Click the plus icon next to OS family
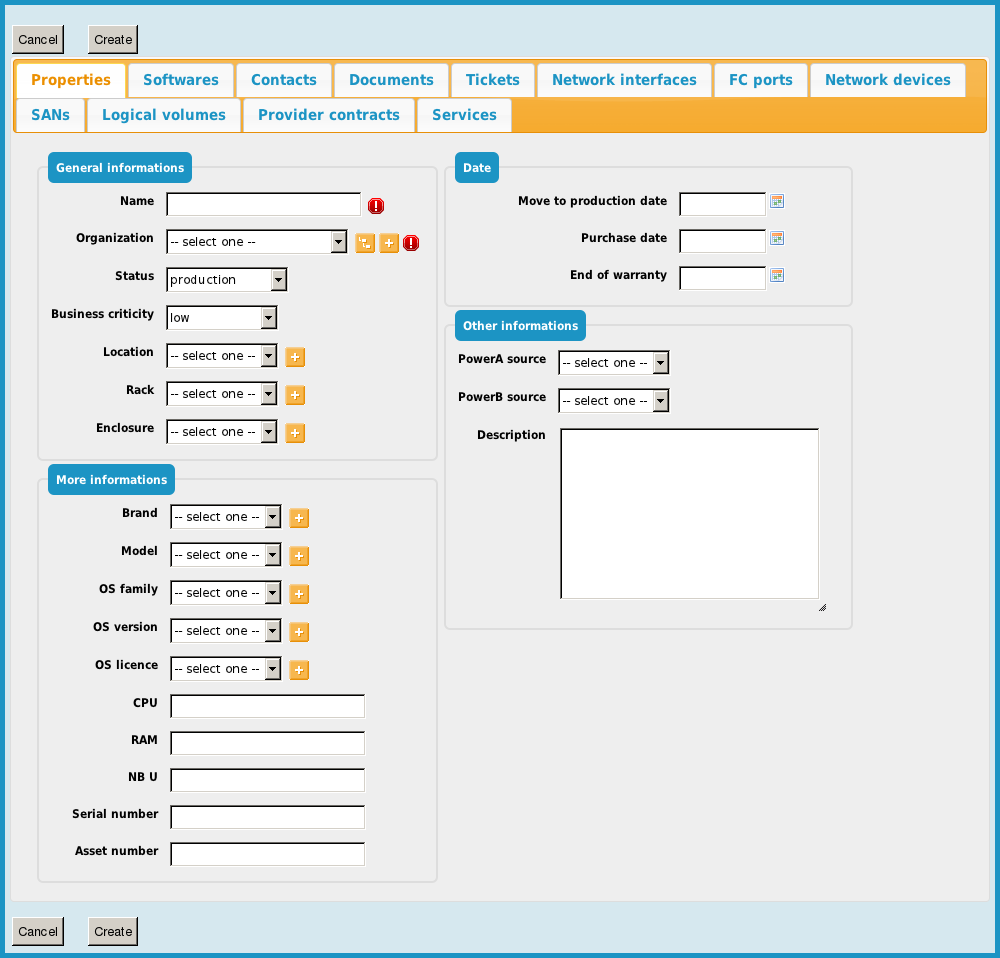 pos(299,594)
